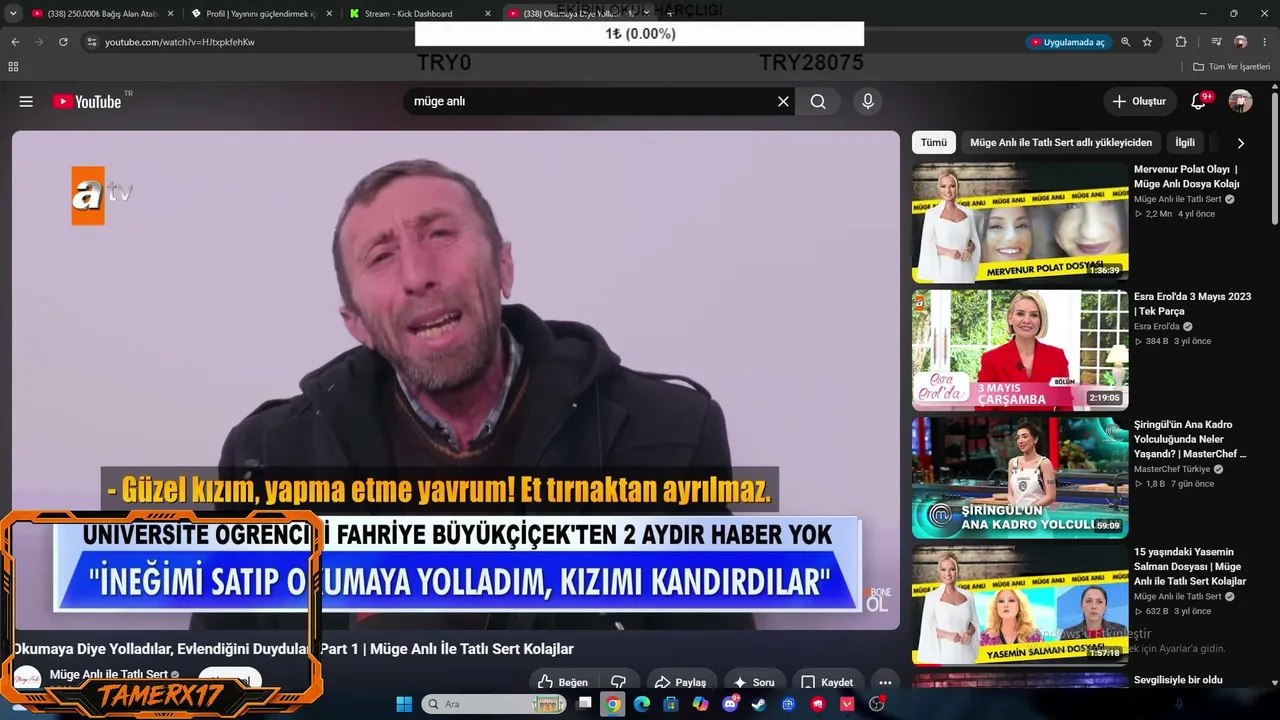Image resolution: width=1280 pixels, height=720 pixels.
Task: Open Google Chrome from the taskbar
Action: 613,704
